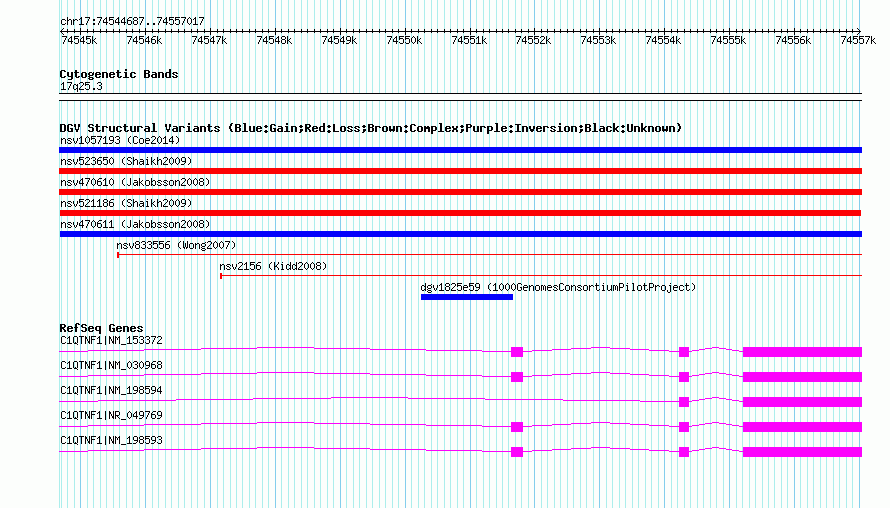This screenshot has width=890, height=508.
Task: Open the nsv521186 (Shaikh2009) label
Action: click(x=126, y=203)
